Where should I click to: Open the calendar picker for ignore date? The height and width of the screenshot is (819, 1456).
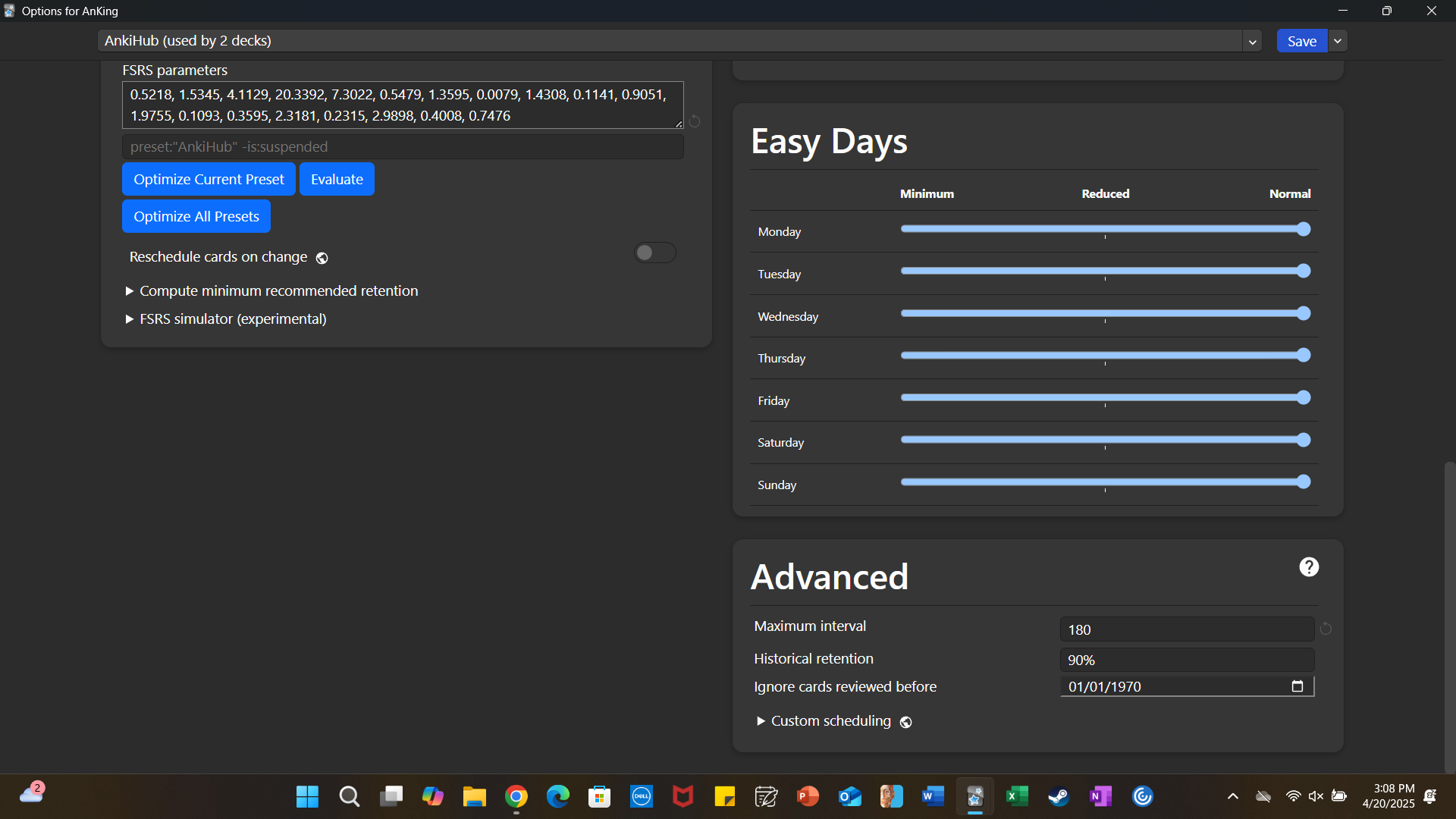(1298, 686)
